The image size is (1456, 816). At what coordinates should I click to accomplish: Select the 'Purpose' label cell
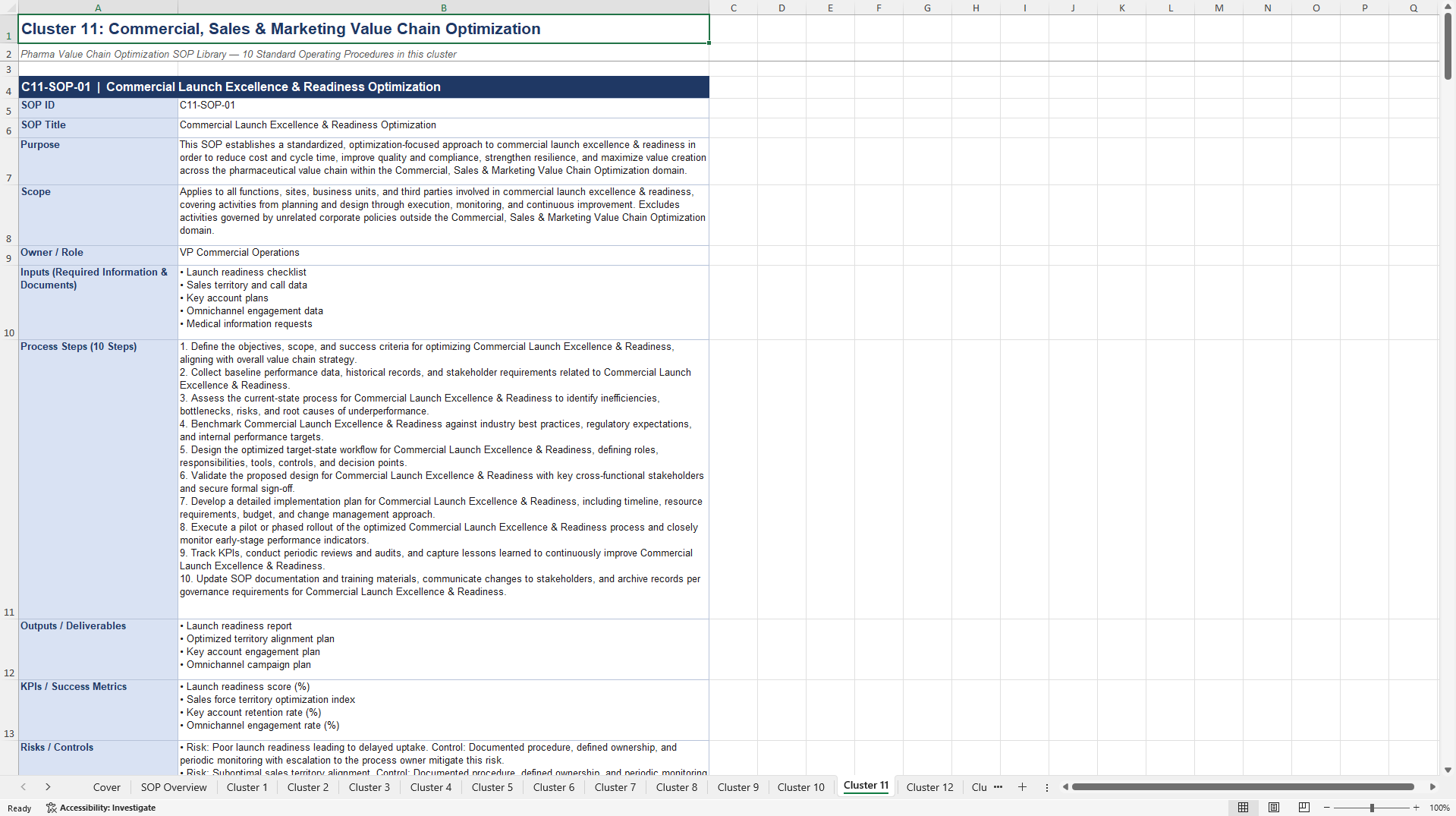tap(98, 161)
